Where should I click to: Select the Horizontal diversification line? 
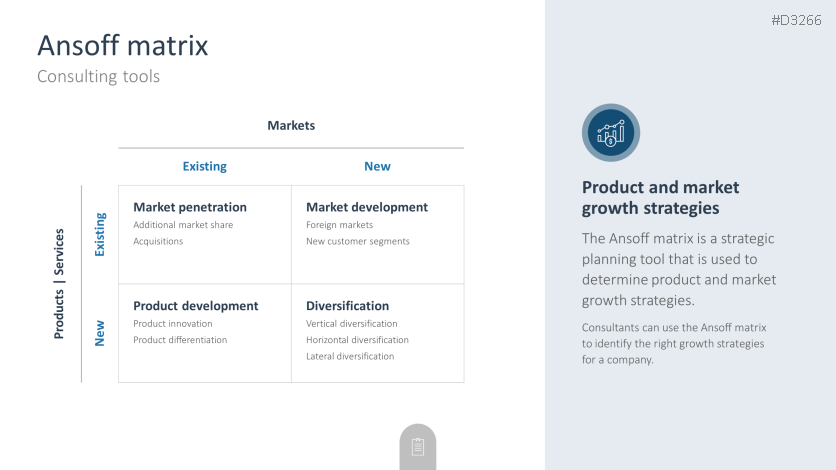pyautogui.click(x=357, y=340)
